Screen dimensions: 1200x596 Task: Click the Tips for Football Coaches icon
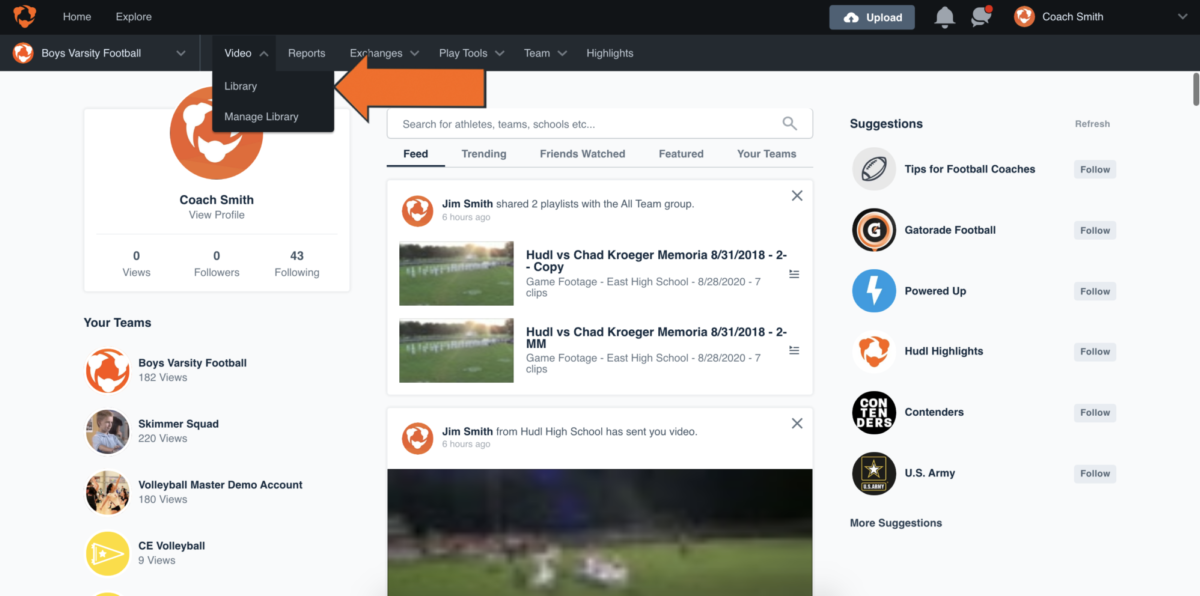[873, 169]
